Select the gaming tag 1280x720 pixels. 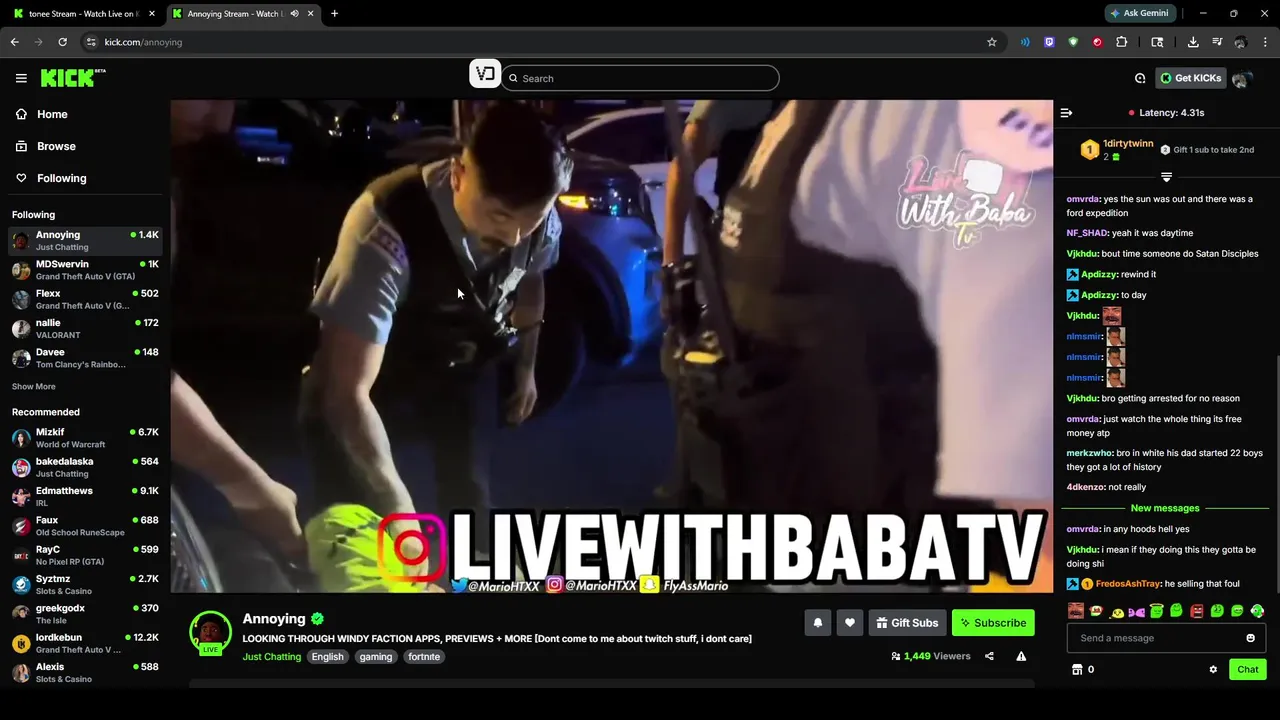[376, 657]
